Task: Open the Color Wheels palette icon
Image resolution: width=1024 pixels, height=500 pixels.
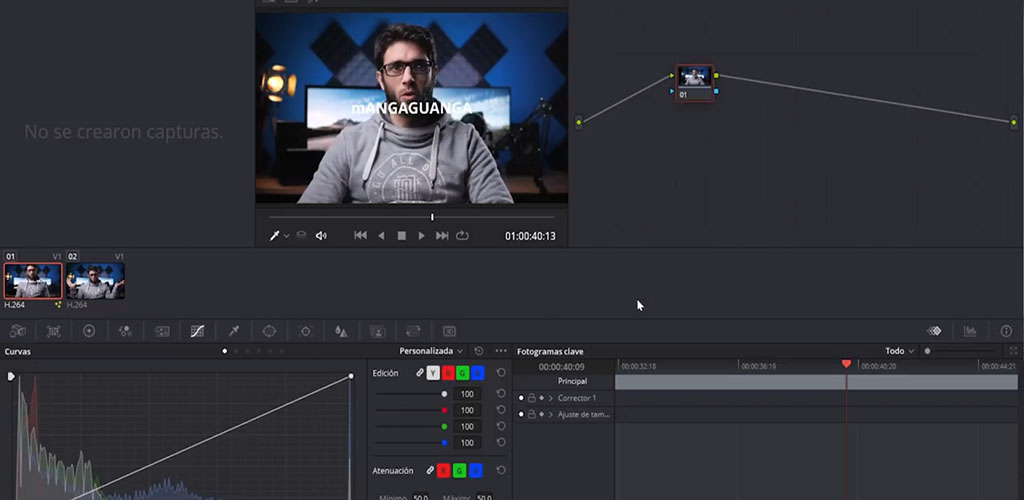Action: pos(89,331)
